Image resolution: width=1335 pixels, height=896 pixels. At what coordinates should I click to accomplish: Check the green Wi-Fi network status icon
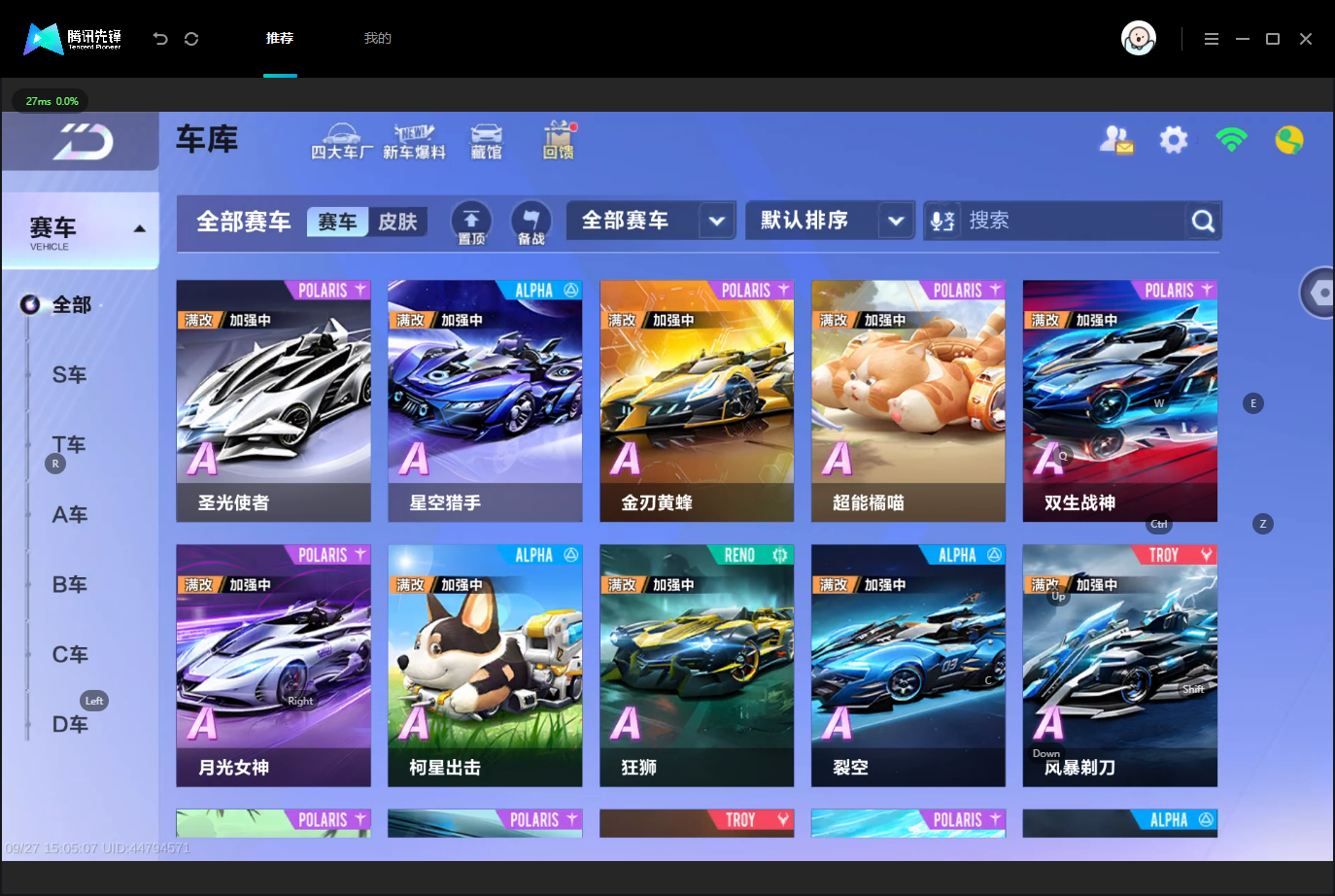(1231, 140)
